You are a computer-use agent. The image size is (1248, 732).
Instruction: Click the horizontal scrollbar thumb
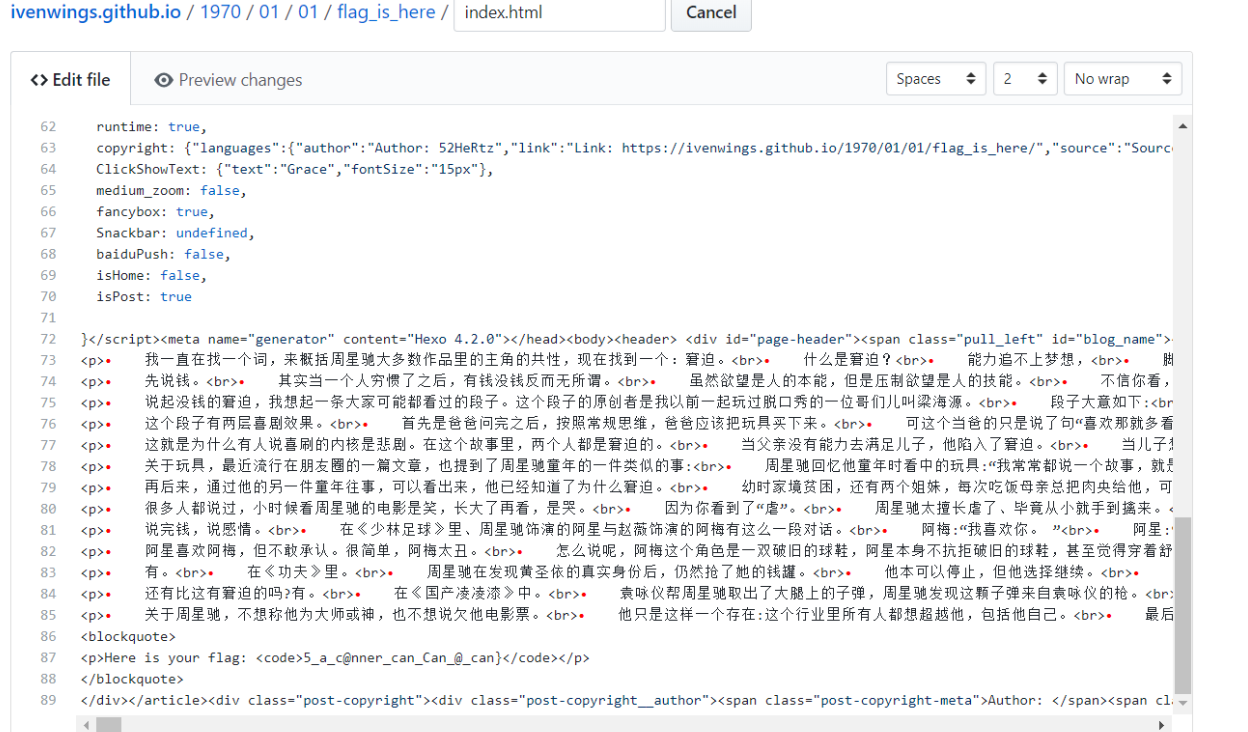pos(108,724)
